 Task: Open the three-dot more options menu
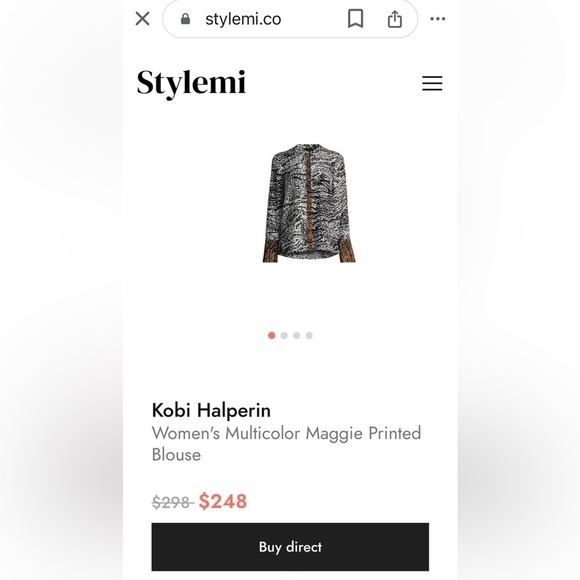(438, 19)
